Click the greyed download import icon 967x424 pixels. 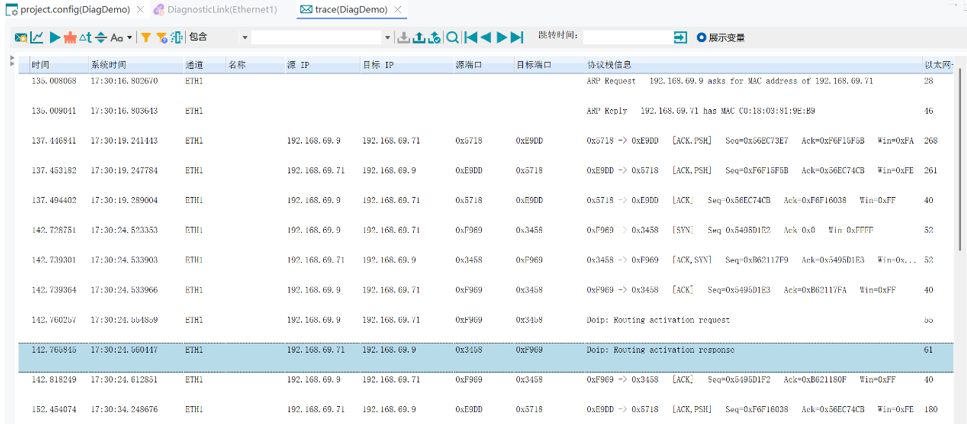[403, 38]
